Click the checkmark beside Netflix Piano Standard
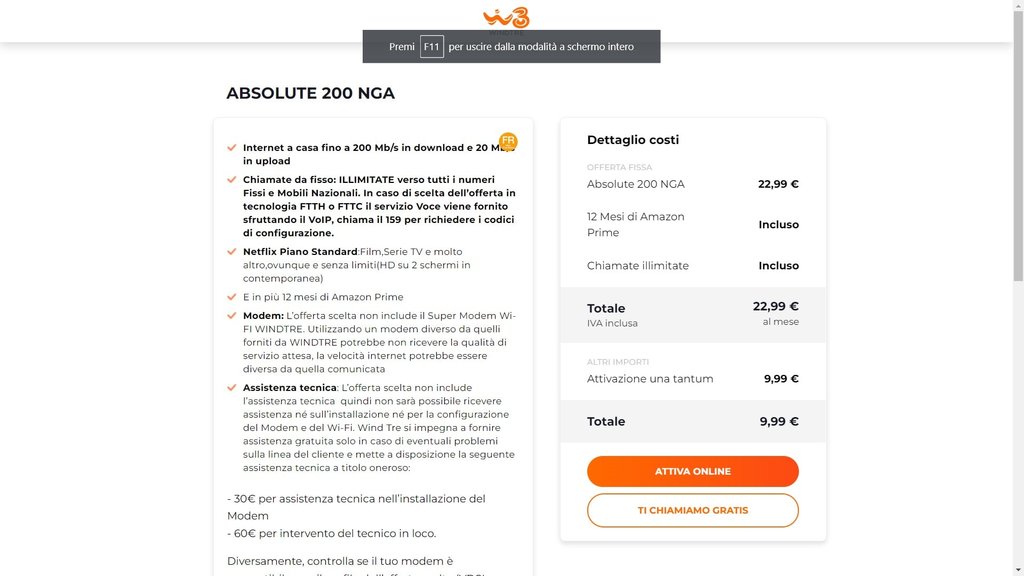 coord(232,252)
